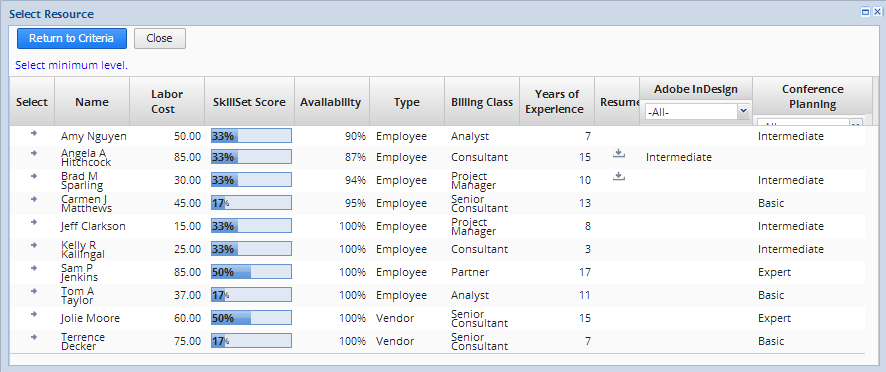The height and width of the screenshot is (372, 886).
Task: Click Angela Hitchcock's Intermediate InDesign level
Action: pos(679,157)
